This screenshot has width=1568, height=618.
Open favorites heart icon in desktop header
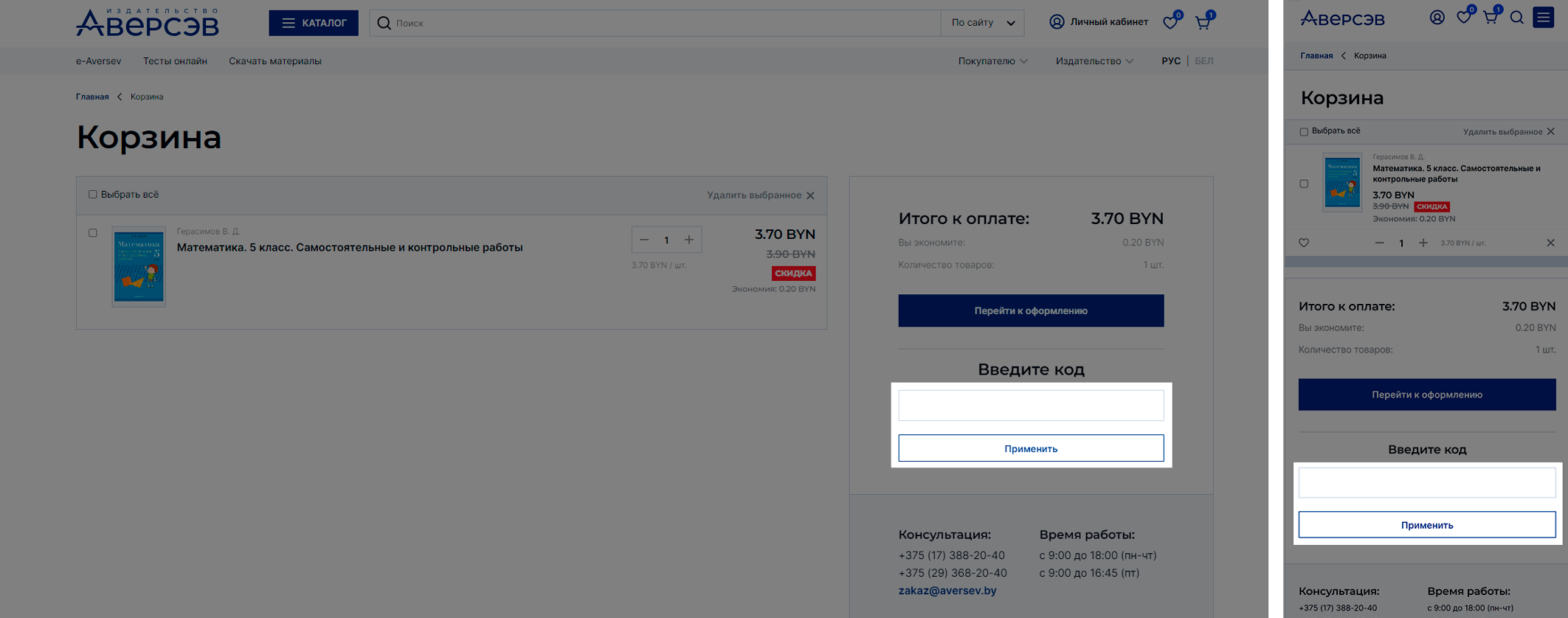tap(1170, 23)
